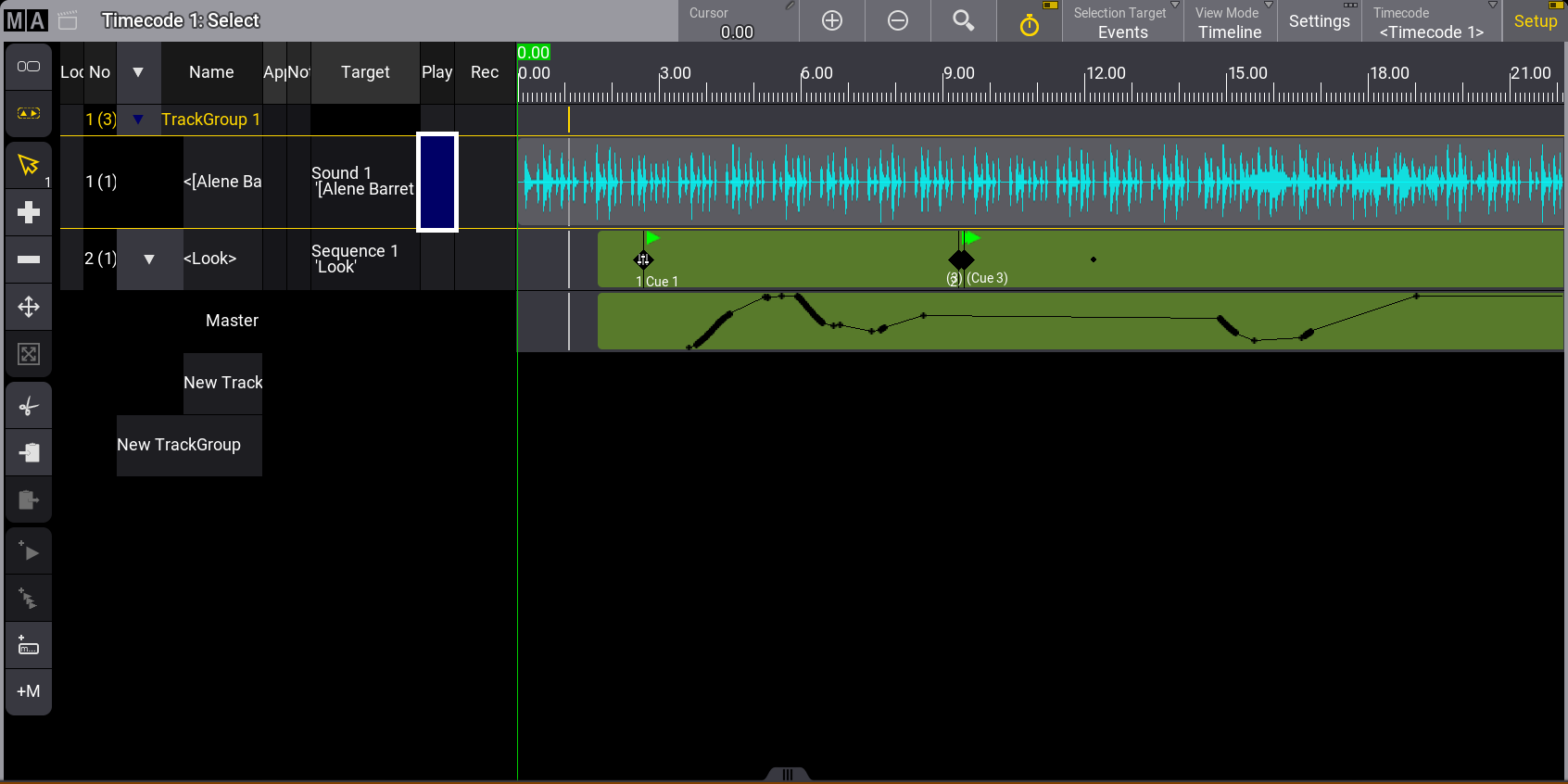The width and height of the screenshot is (1568, 784).
Task: Toggle the Setup mode button
Action: pyautogui.click(x=1535, y=20)
